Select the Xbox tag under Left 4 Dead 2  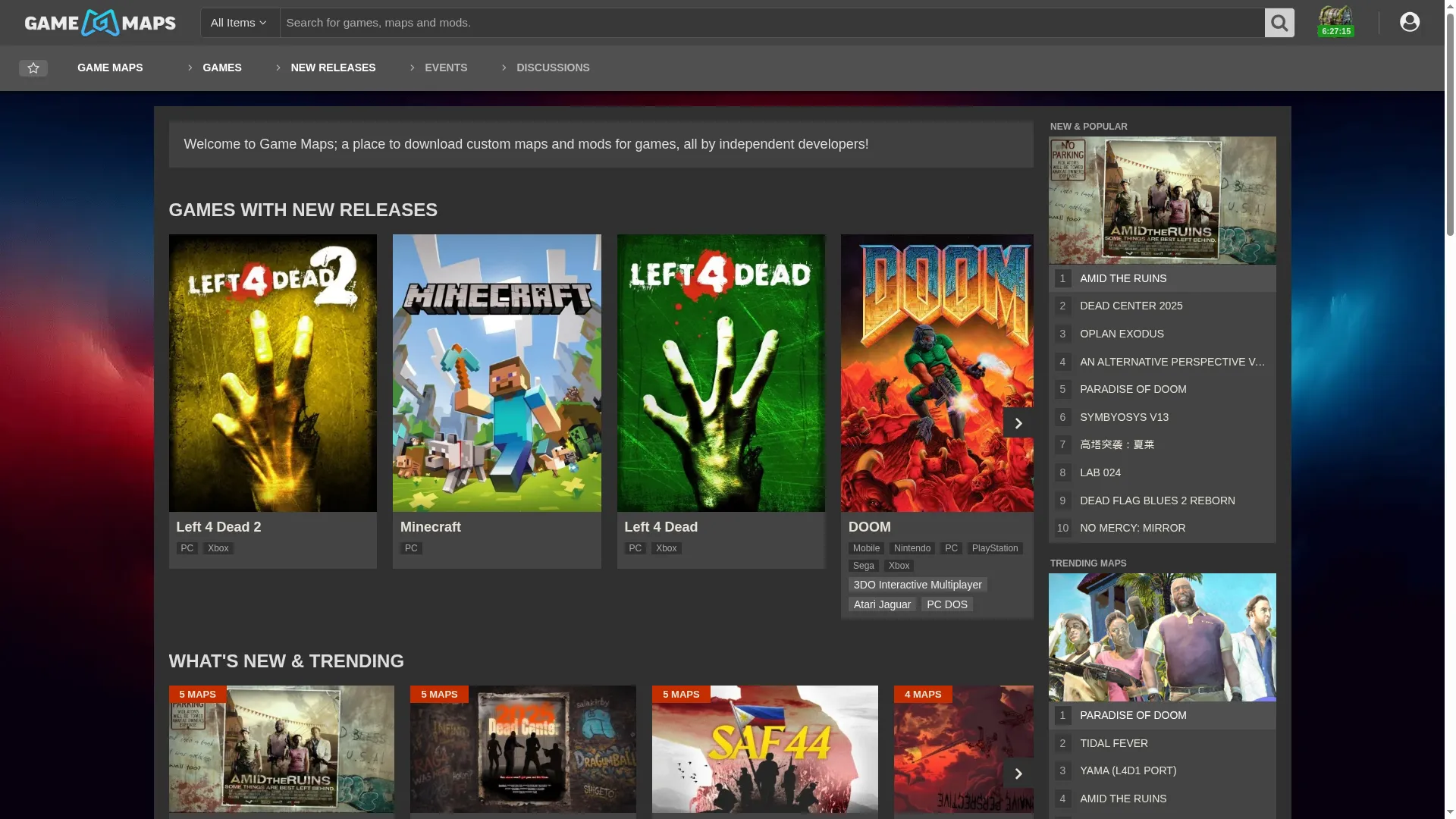tap(218, 548)
